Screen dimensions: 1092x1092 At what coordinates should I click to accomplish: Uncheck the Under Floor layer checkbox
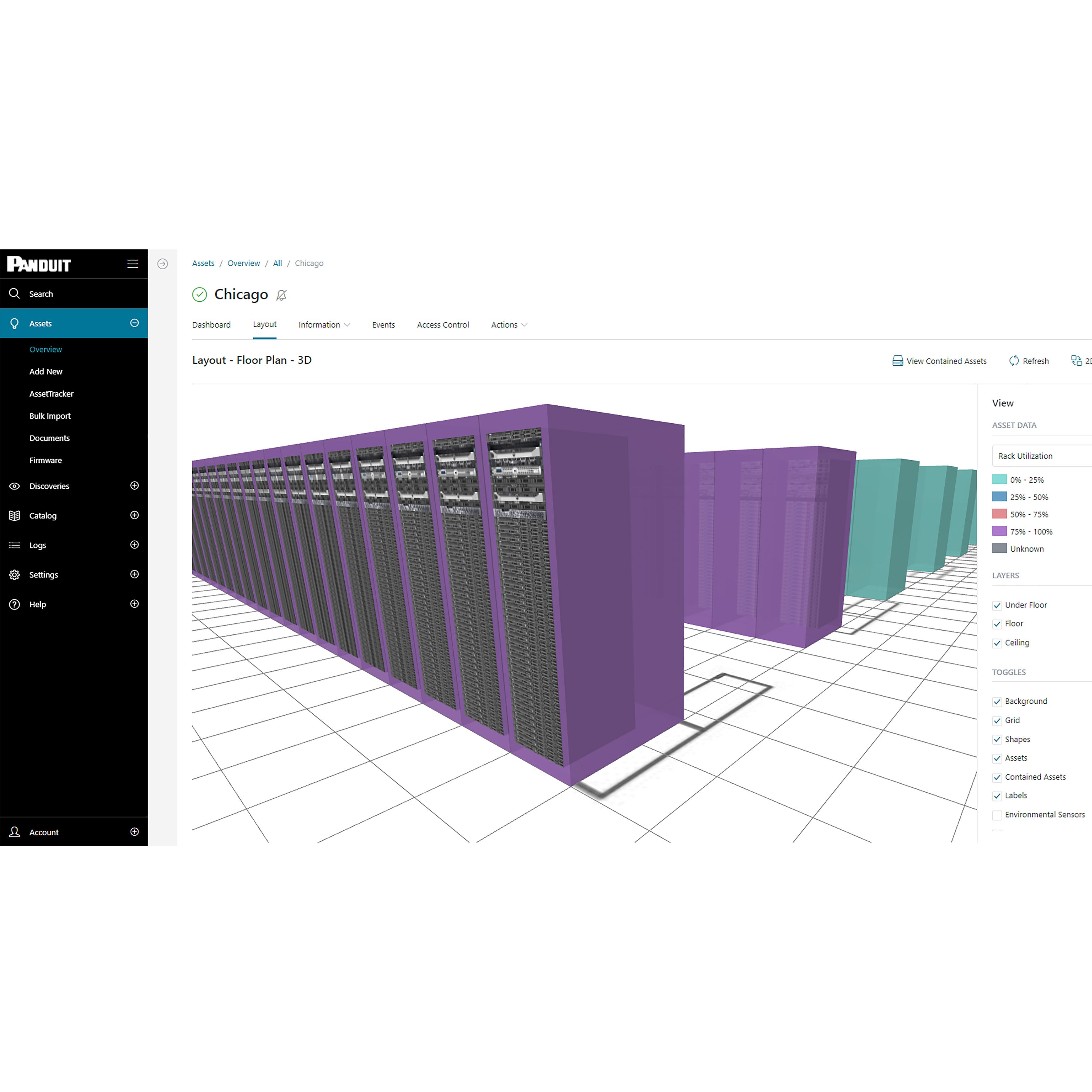tap(997, 605)
